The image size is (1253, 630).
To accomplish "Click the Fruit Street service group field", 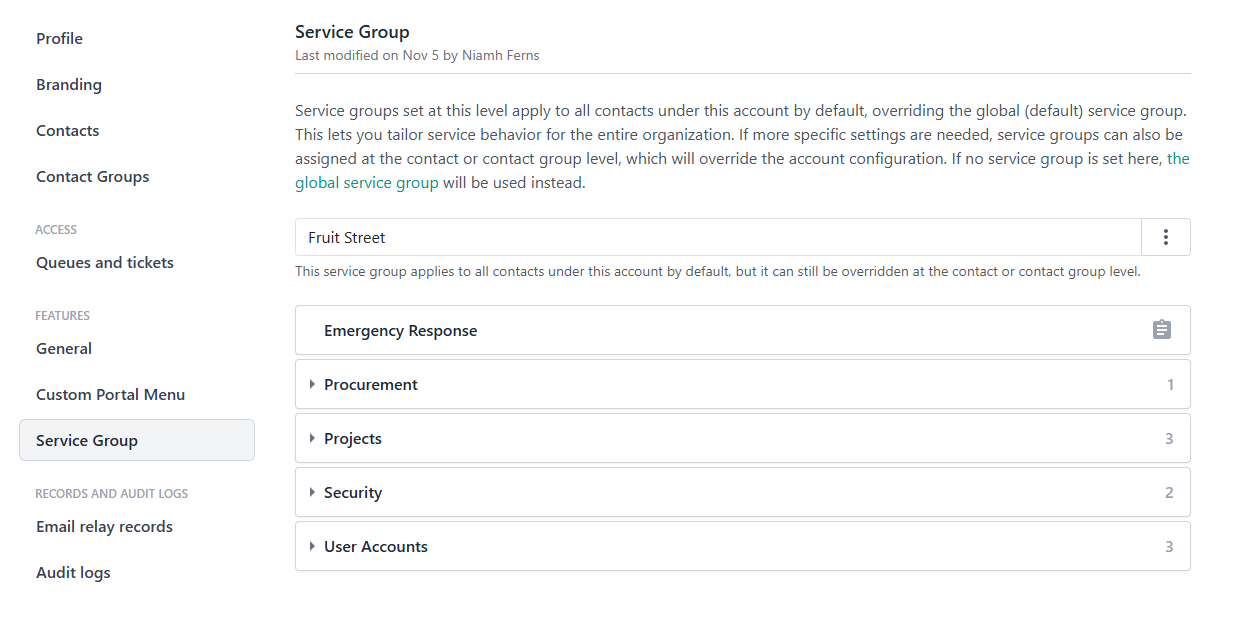I will [x=717, y=237].
